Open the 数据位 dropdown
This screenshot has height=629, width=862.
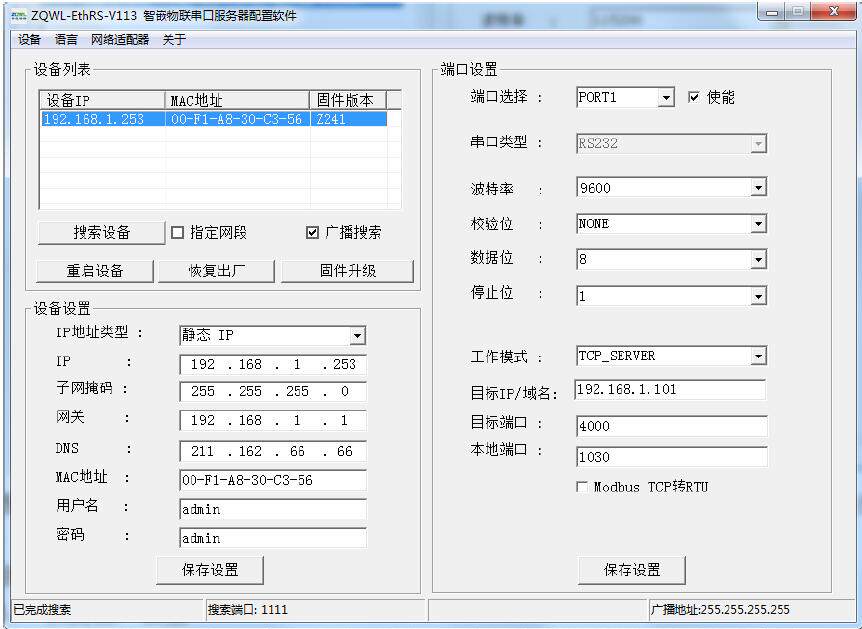[x=759, y=260]
